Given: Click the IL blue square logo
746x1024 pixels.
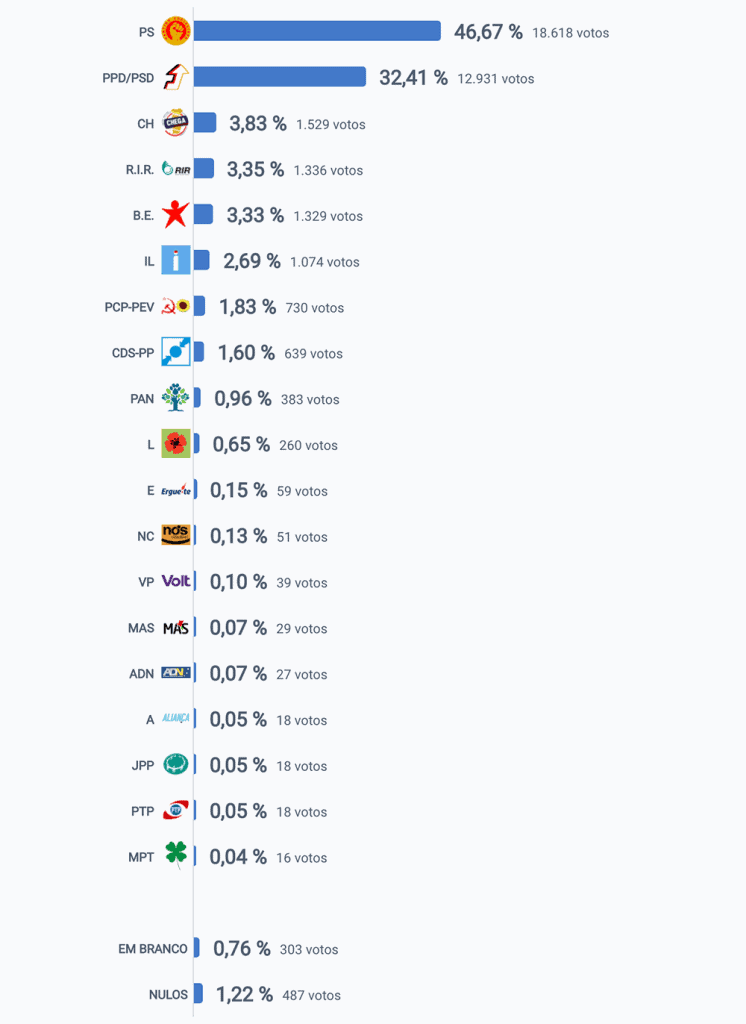Looking at the screenshot, I should pos(176,260).
